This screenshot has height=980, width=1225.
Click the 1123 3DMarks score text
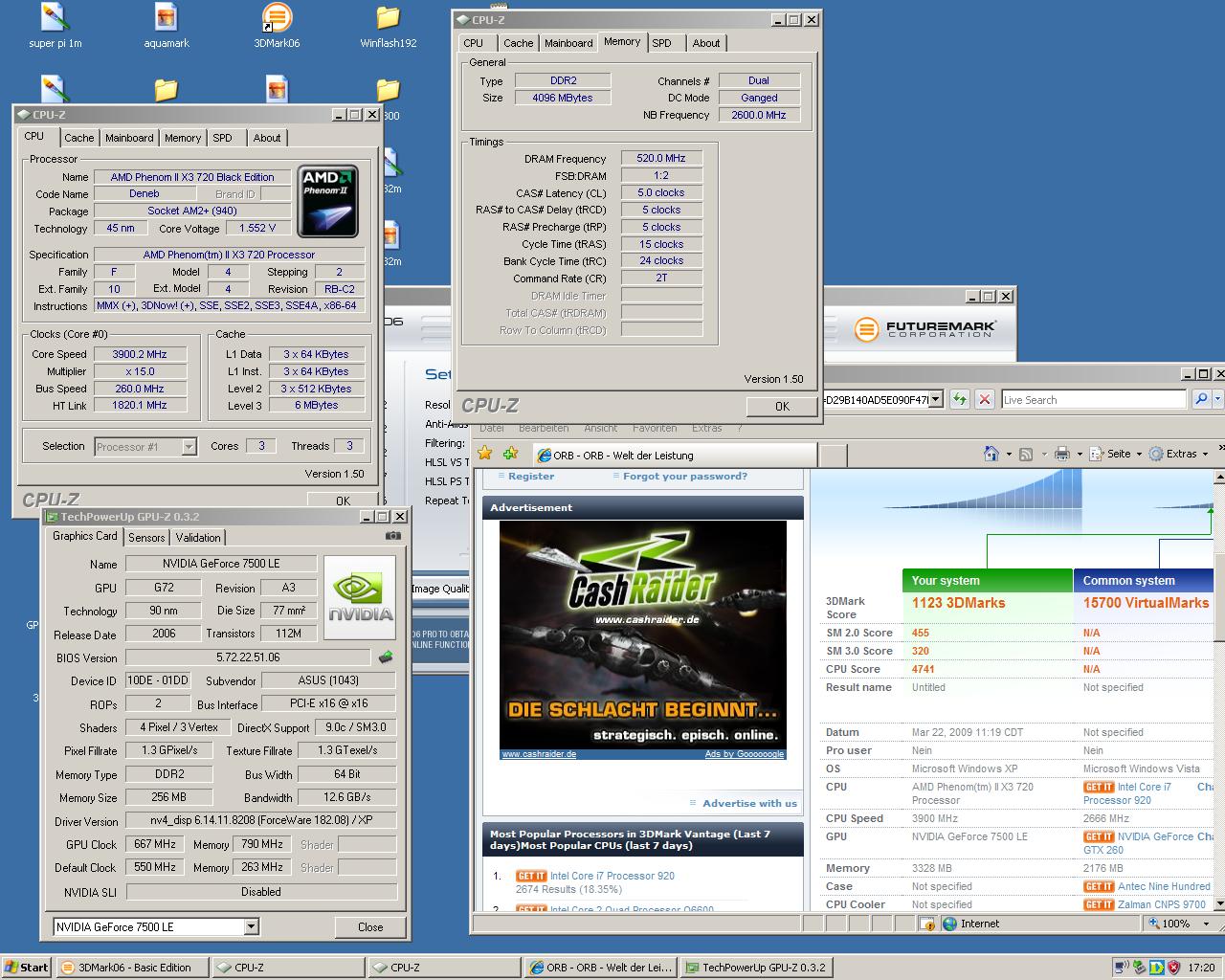point(958,603)
